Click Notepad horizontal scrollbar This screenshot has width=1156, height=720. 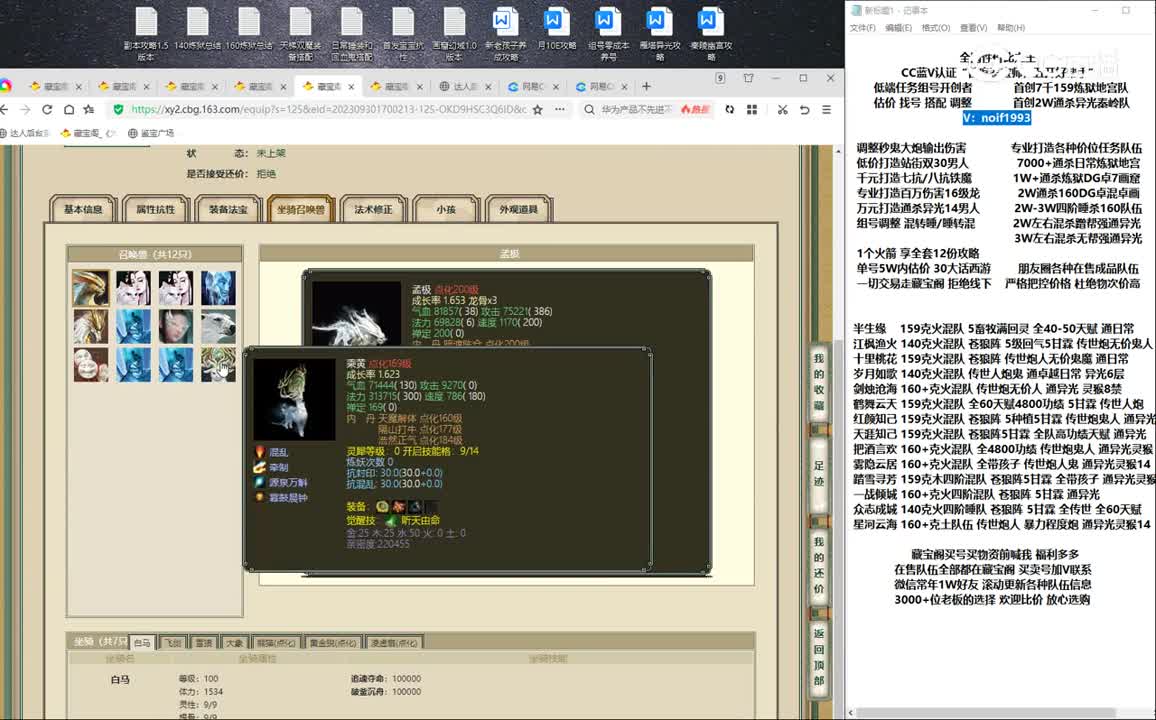click(988, 713)
